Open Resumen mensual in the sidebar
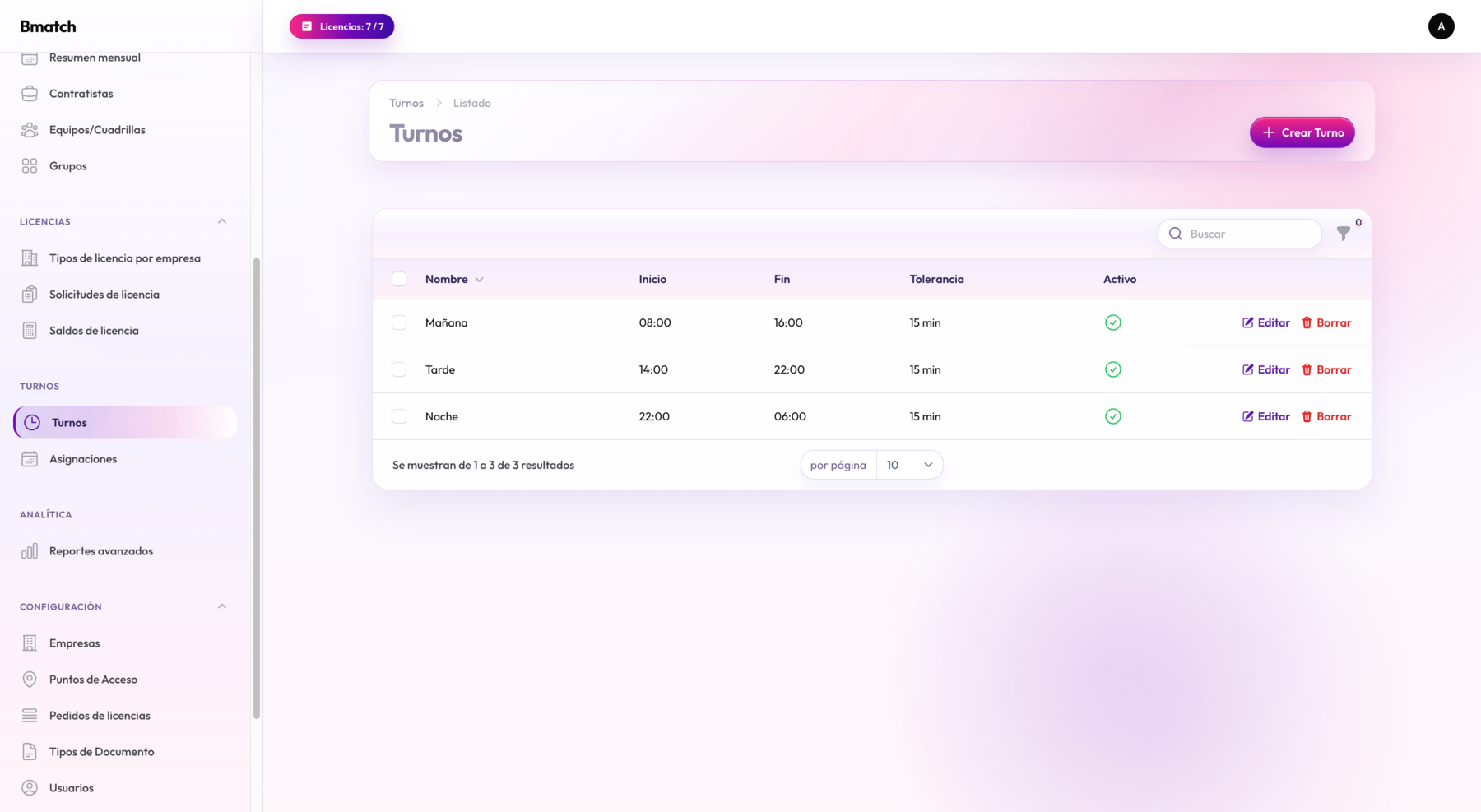The width and height of the screenshot is (1481, 812). 125,58
